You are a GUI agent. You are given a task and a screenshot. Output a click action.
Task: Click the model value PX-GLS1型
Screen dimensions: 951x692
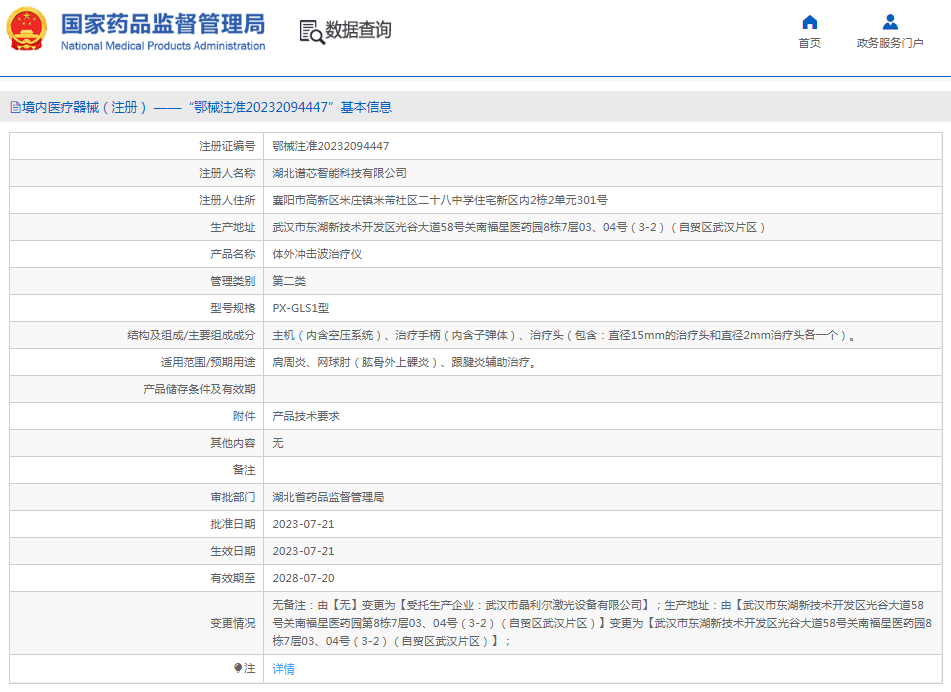301,308
